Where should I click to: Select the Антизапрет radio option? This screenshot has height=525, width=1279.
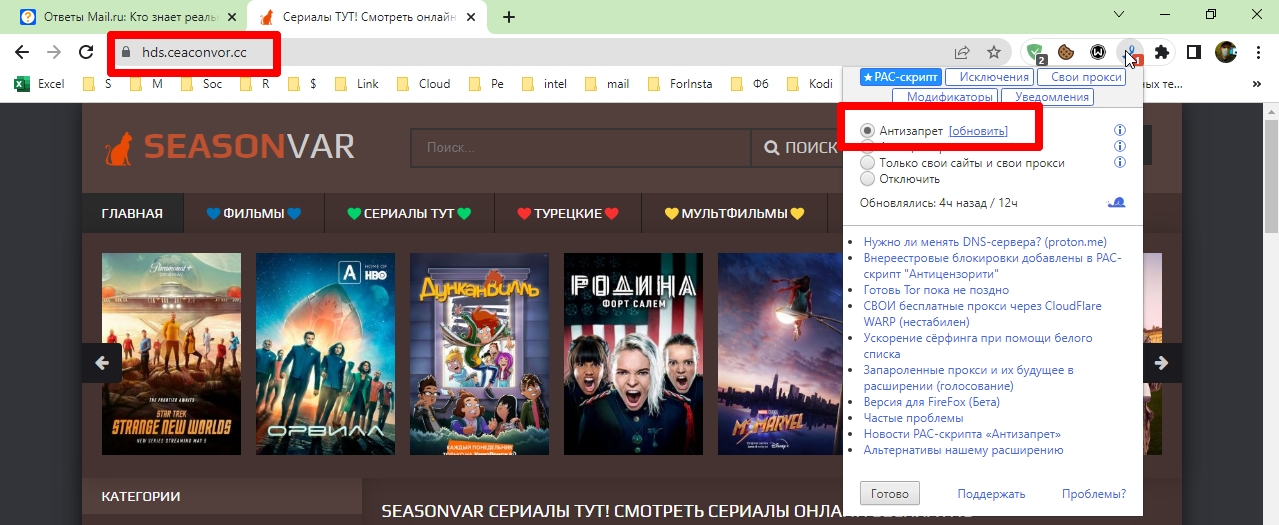point(868,131)
